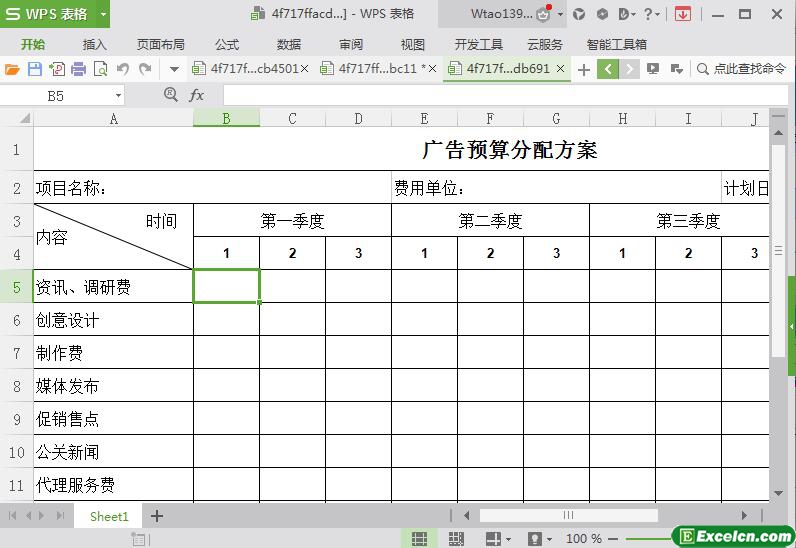Click the red download update icon
Viewport: 796px width, 548px height.
coord(683,14)
